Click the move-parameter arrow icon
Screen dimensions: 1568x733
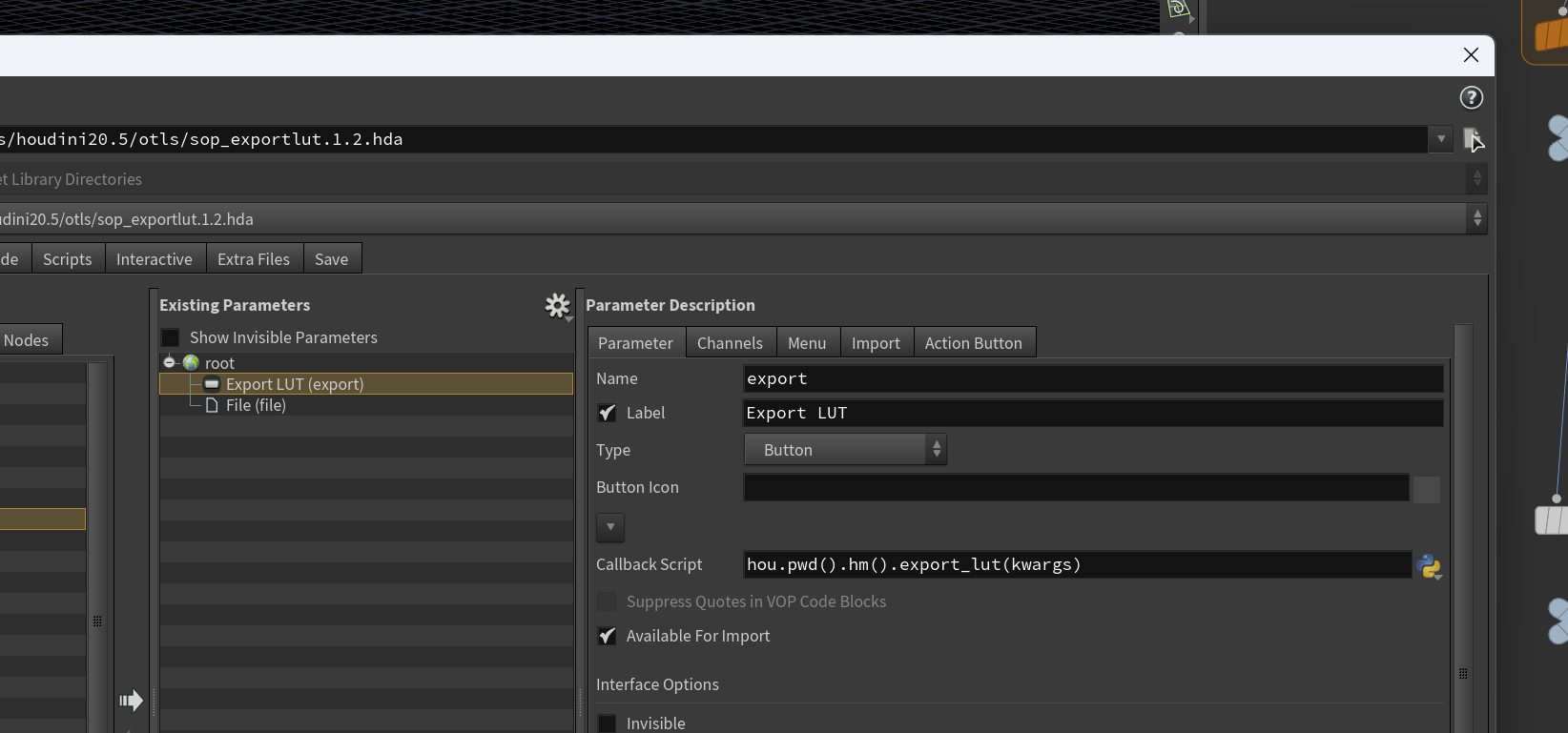coord(131,701)
